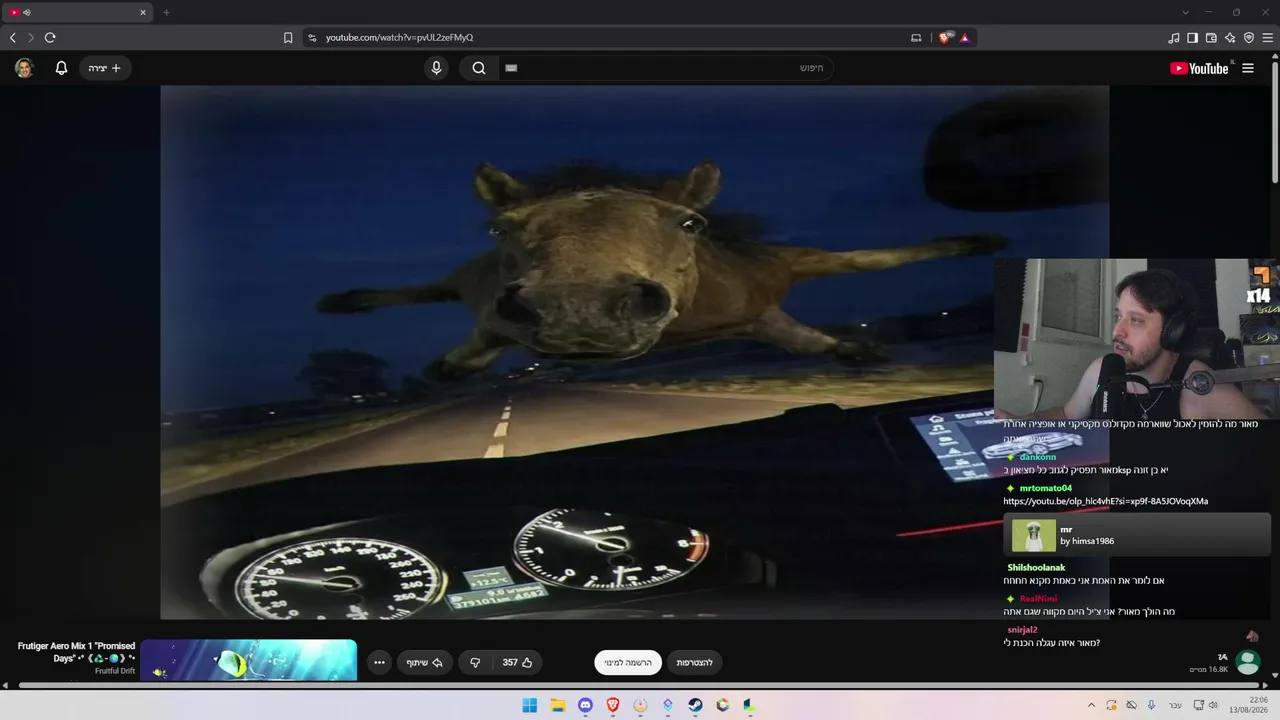Switch the keyboard language (עבר) indicator
1280x720 pixels.
(1176, 705)
